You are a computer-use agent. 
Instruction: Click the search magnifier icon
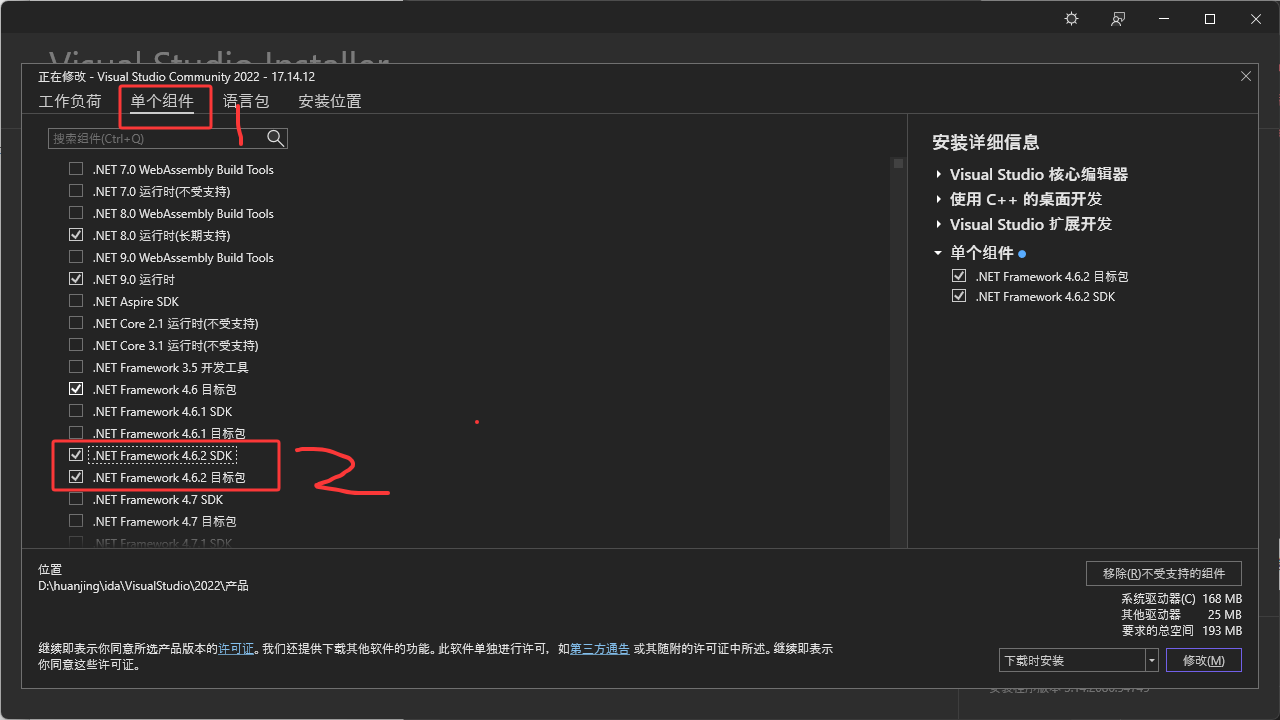click(276, 138)
